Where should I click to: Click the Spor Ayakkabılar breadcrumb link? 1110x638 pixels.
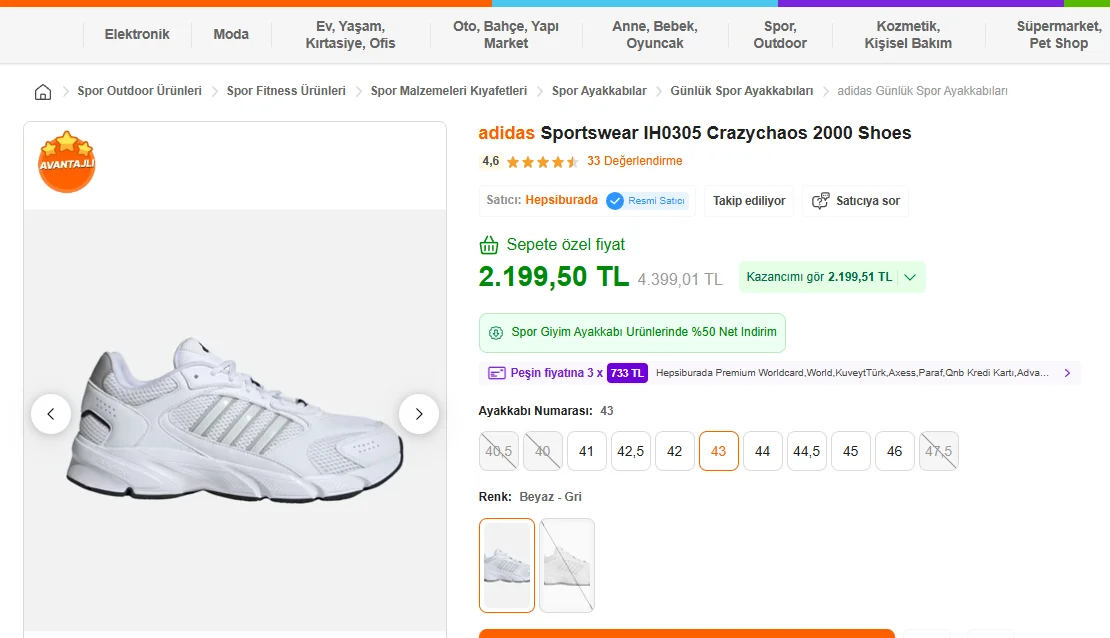pos(599,91)
